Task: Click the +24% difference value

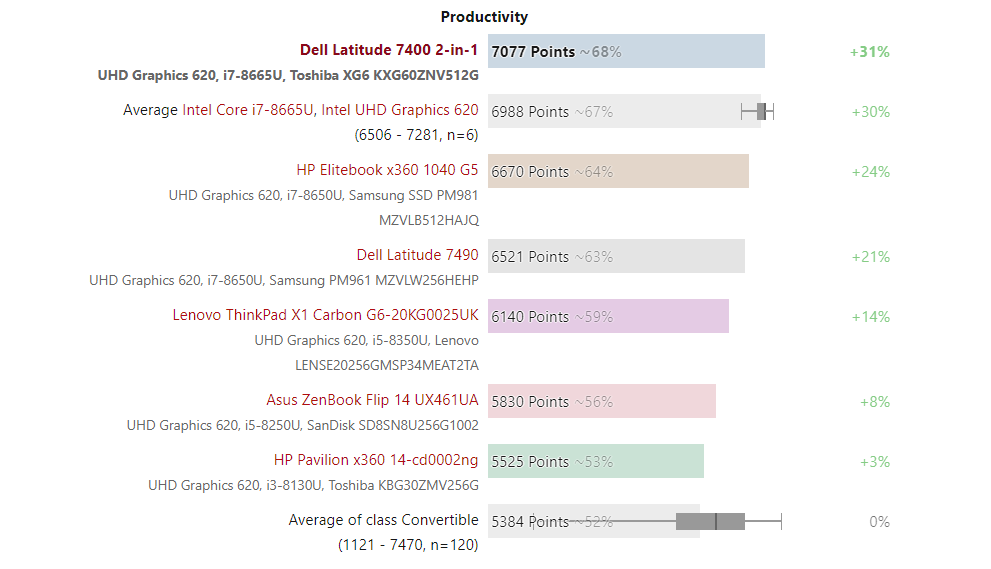Action: pyautogui.click(x=870, y=172)
